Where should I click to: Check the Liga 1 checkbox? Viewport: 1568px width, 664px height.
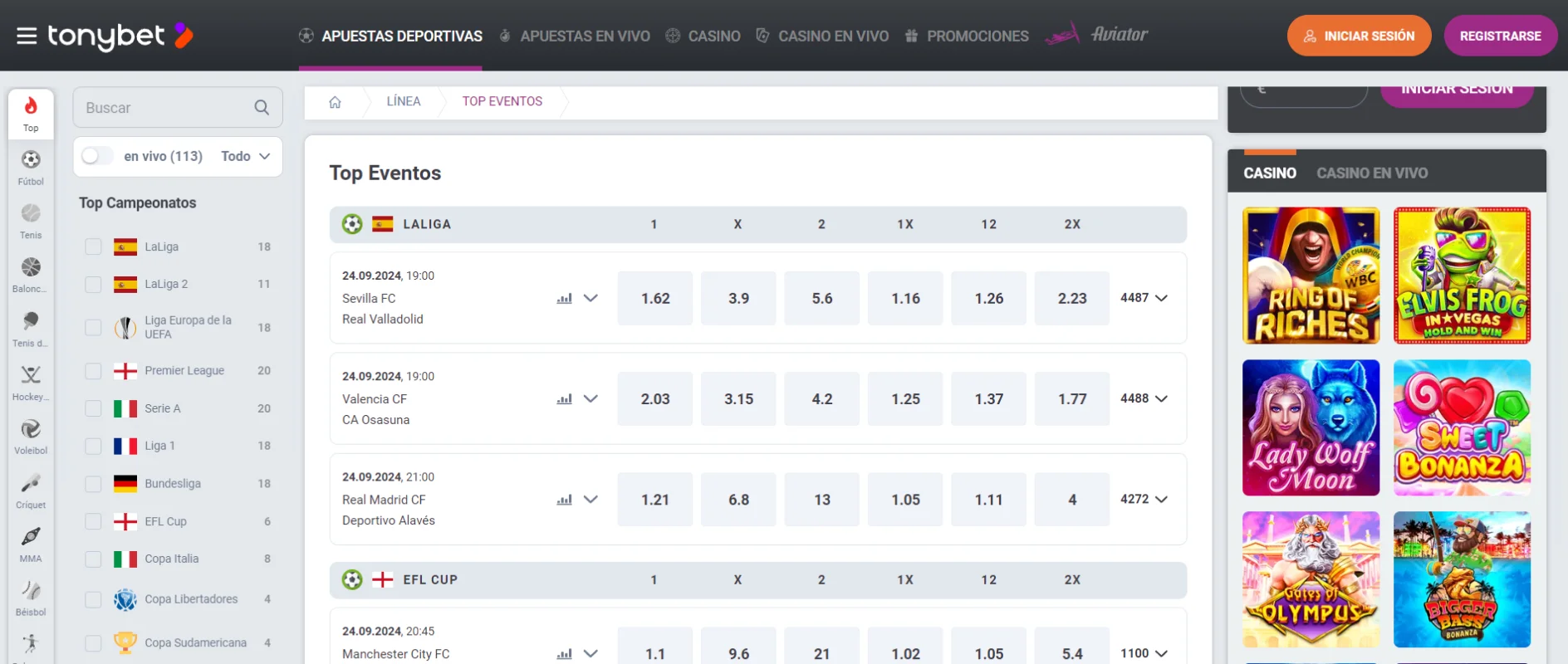point(93,446)
